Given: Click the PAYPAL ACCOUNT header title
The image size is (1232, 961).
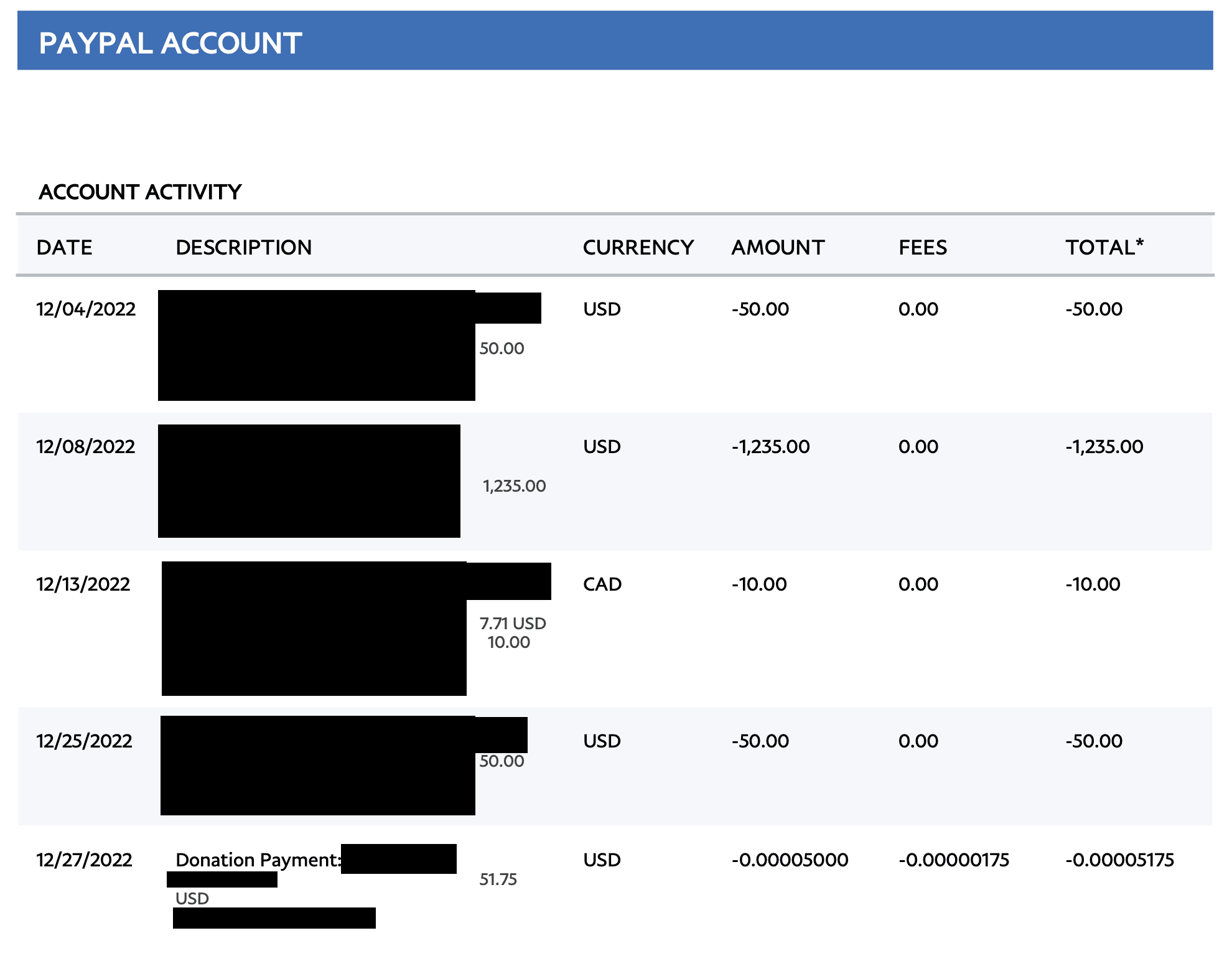Looking at the screenshot, I should 170,44.
